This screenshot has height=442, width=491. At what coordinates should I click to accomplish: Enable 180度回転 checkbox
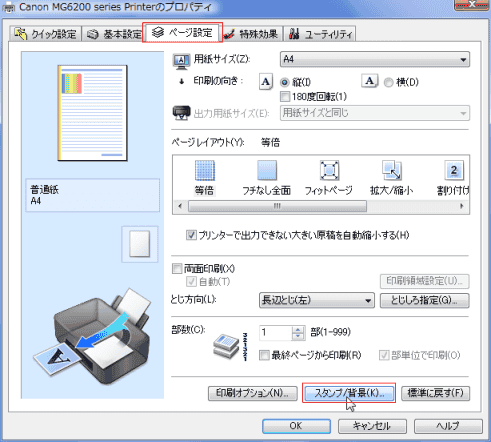point(285,97)
